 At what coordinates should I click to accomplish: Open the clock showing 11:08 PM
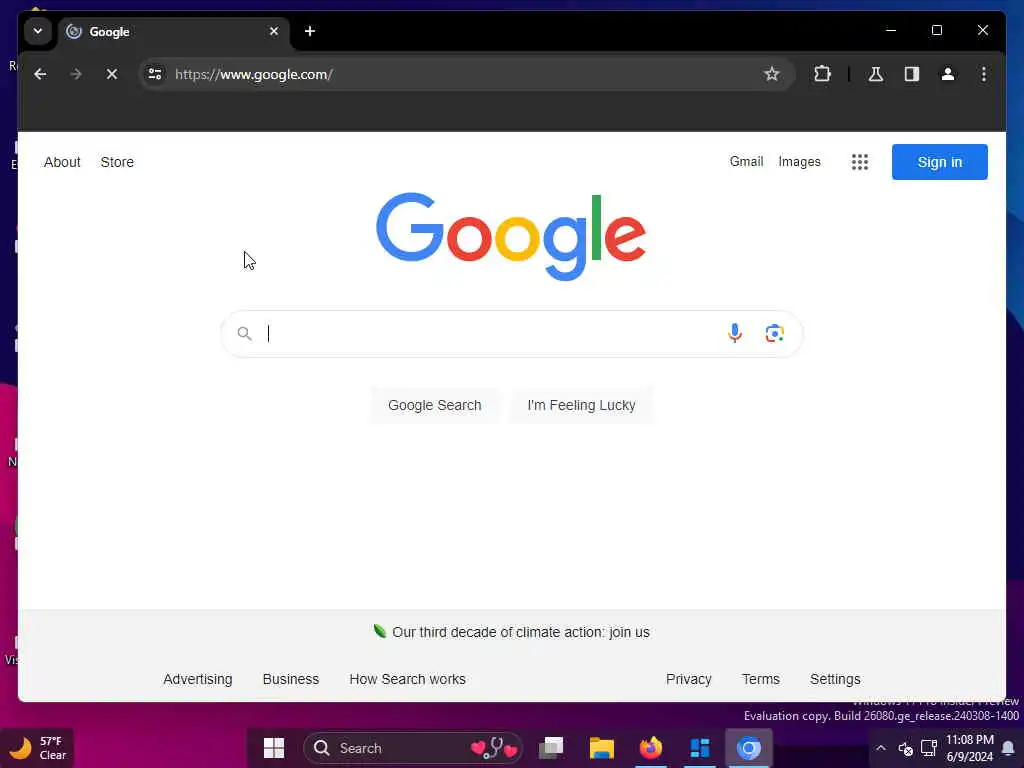click(x=970, y=748)
